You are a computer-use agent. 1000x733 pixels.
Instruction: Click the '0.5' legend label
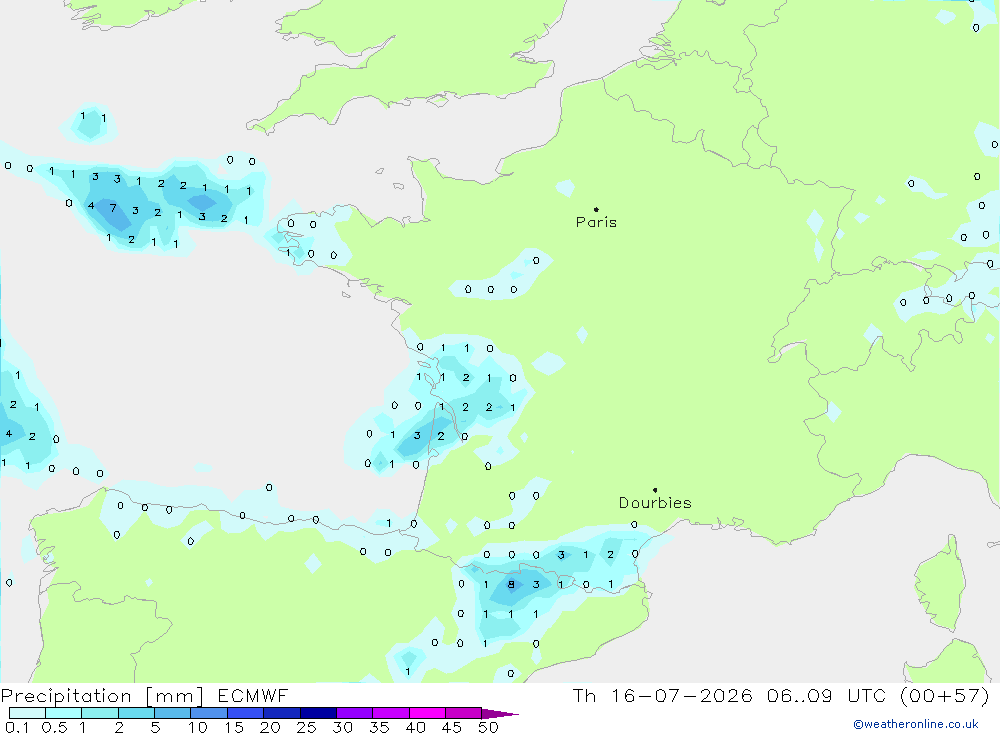coord(54,727)
